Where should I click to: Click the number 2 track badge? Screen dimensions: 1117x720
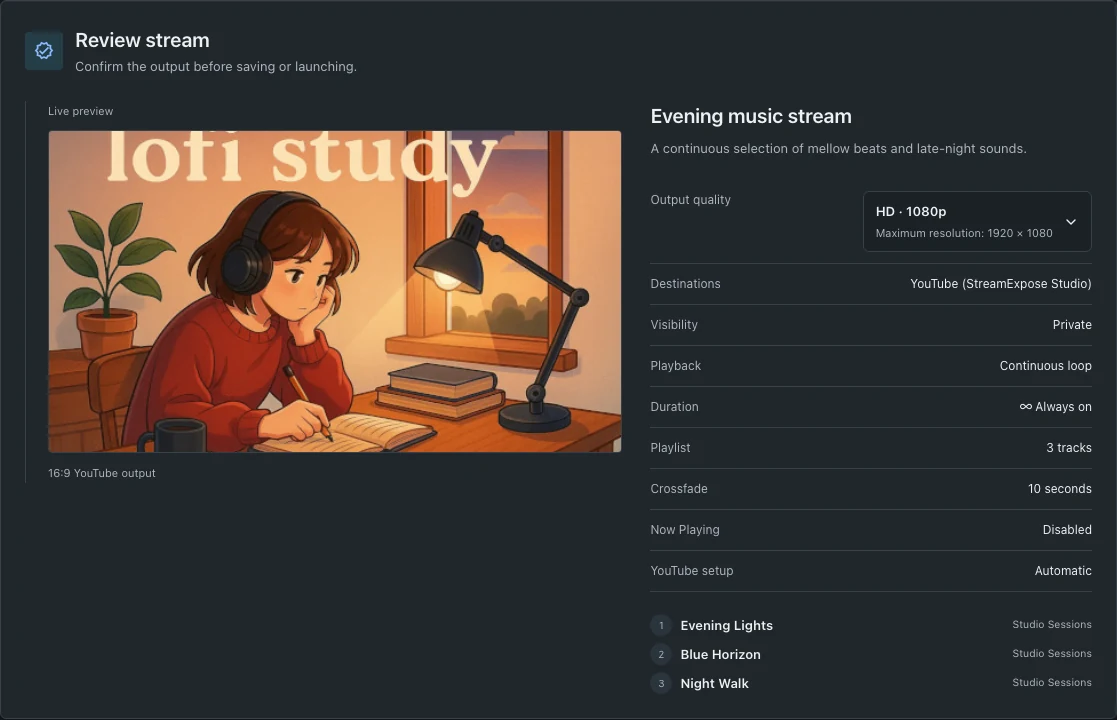(661, 654)
